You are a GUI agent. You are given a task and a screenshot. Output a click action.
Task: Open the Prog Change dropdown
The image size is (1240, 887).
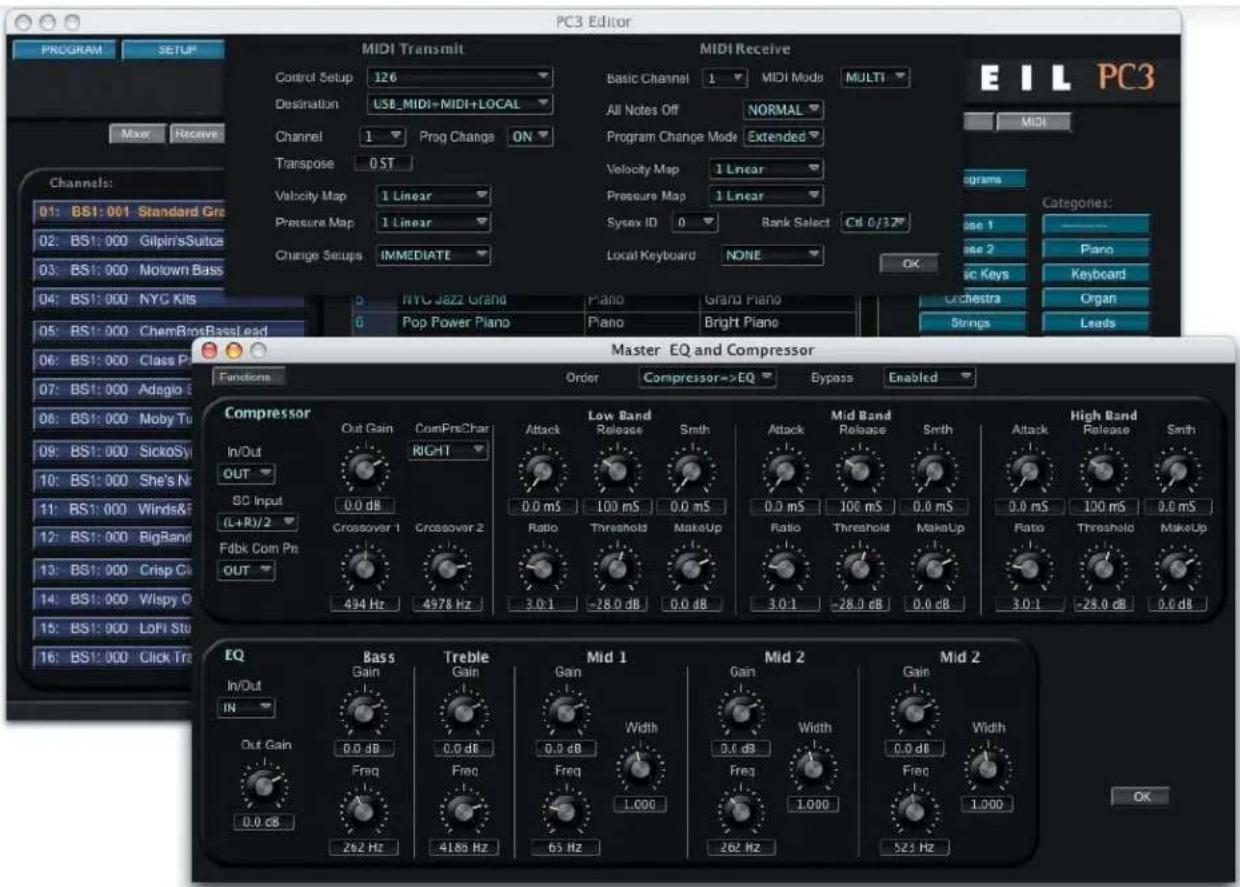coord(530,138)
